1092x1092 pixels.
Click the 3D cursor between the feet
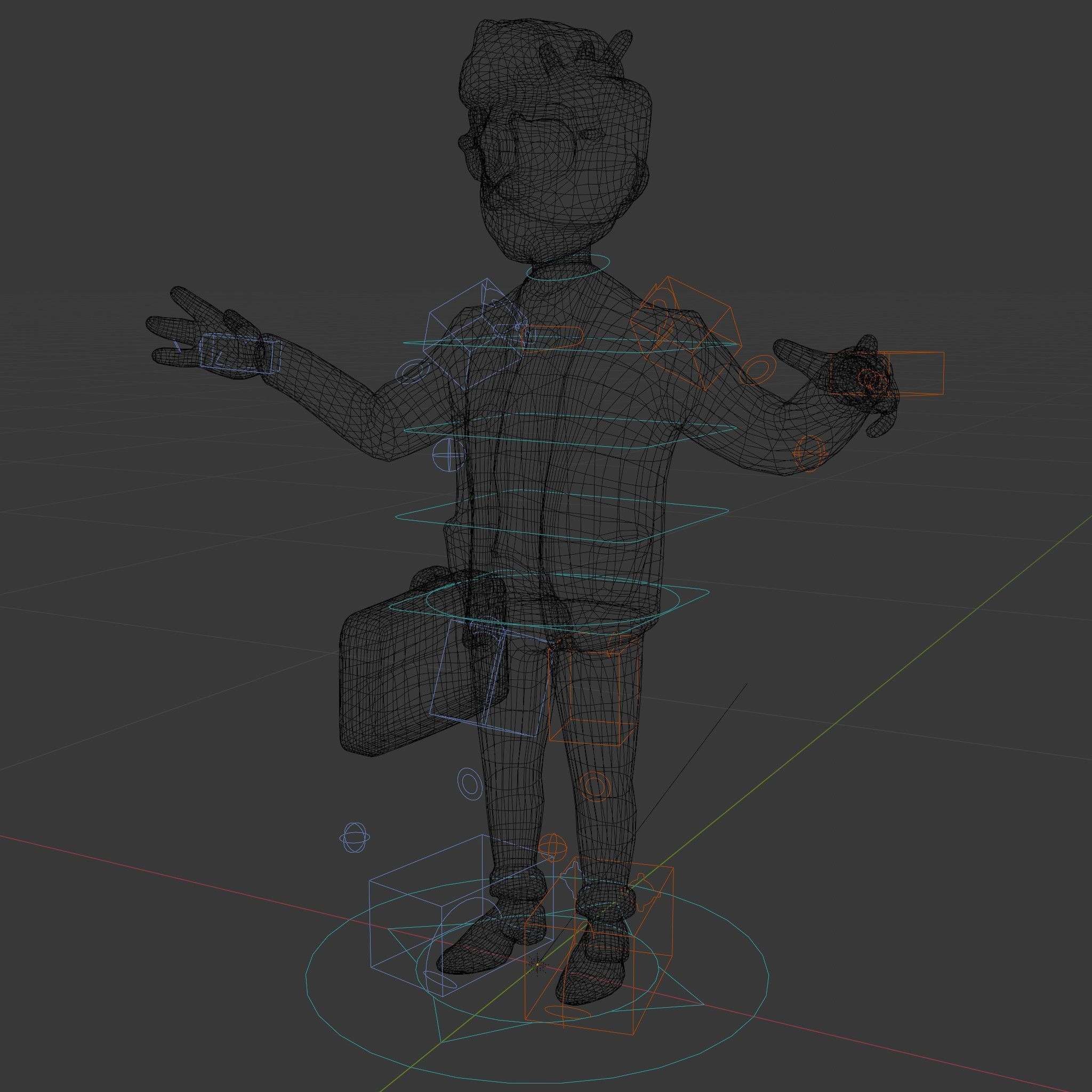537,965
